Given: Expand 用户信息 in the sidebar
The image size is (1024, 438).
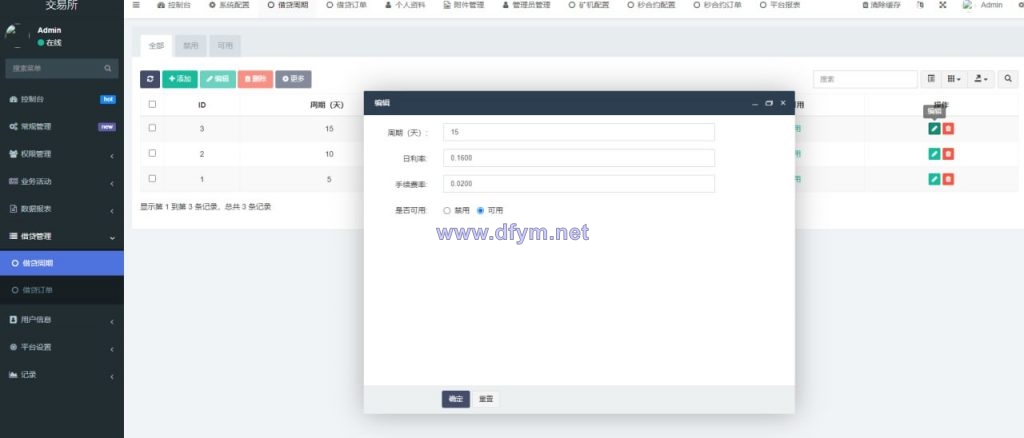Looking at the screenshot, I should pyautogui.click(x=61, y=320).
